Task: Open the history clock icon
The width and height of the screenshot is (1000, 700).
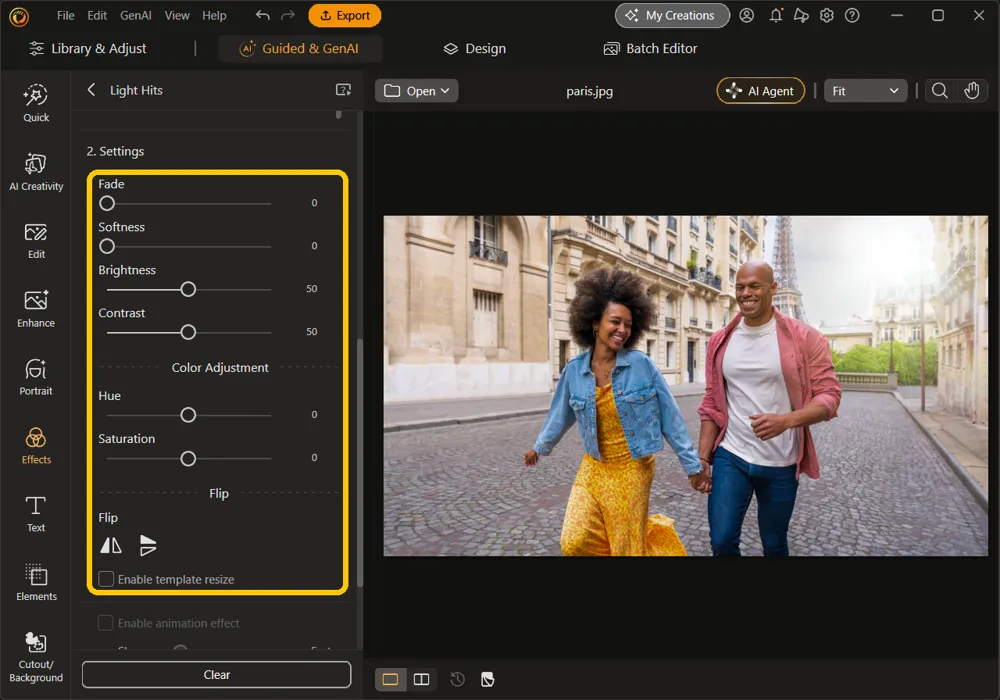Action: click(x=457, y=679)
